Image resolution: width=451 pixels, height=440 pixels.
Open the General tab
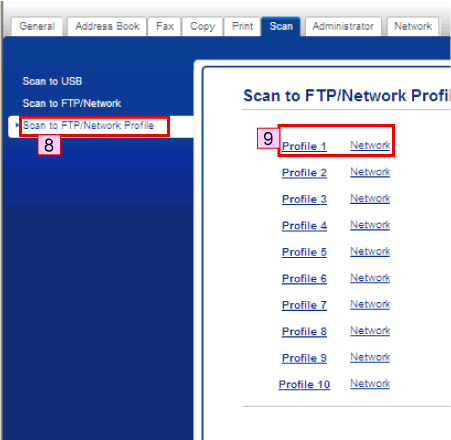[x=37, y=26]
